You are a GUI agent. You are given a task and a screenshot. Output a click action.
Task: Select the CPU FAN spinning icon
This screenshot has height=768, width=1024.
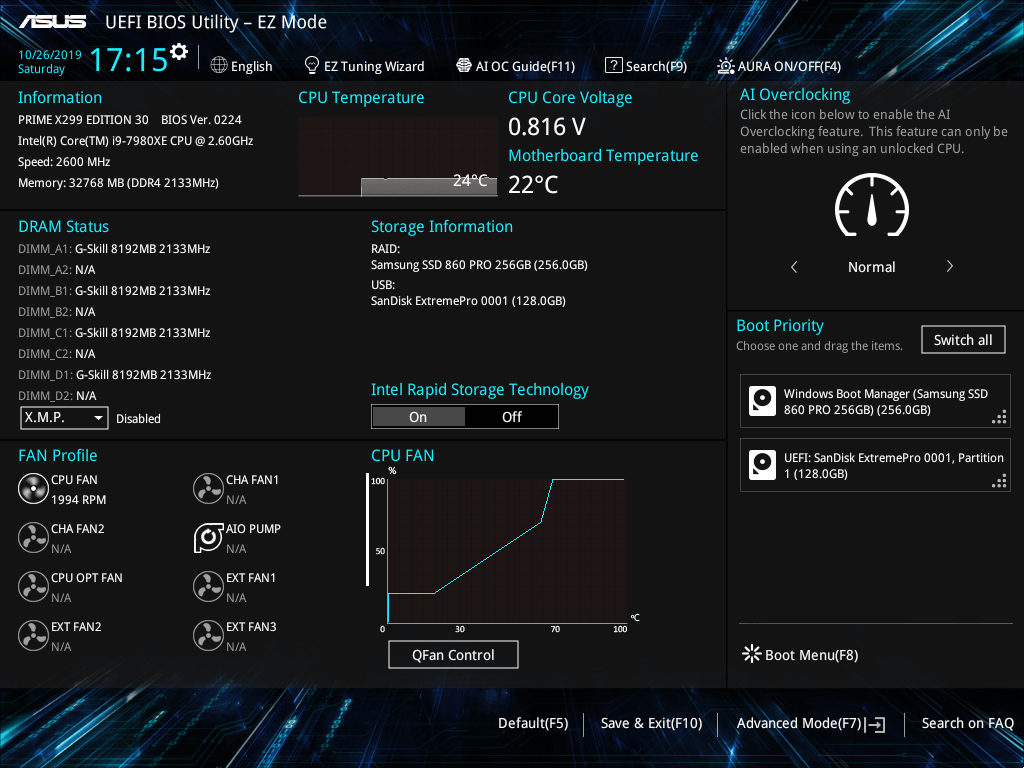pos(33,488)
